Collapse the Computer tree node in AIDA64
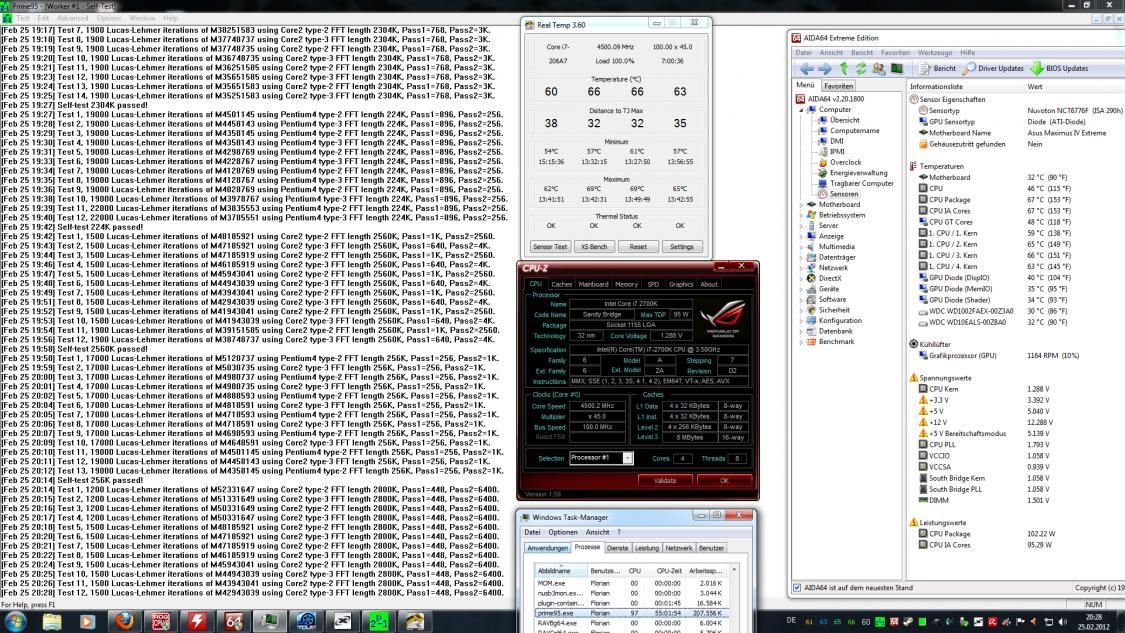This screenshot has height=633, width=1125. coord(801,110)
